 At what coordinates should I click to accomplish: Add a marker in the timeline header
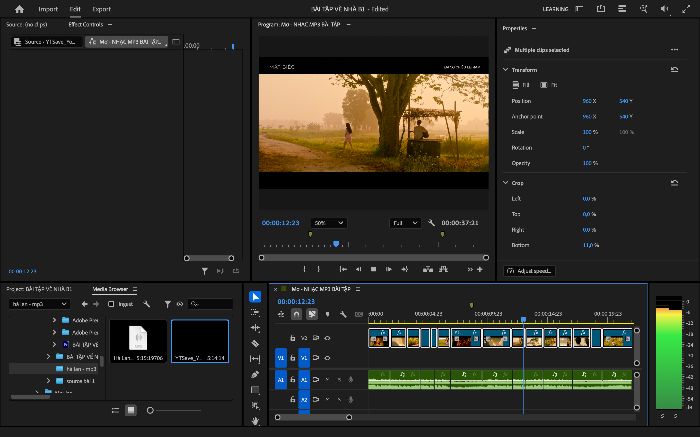(x=327, y=315)
